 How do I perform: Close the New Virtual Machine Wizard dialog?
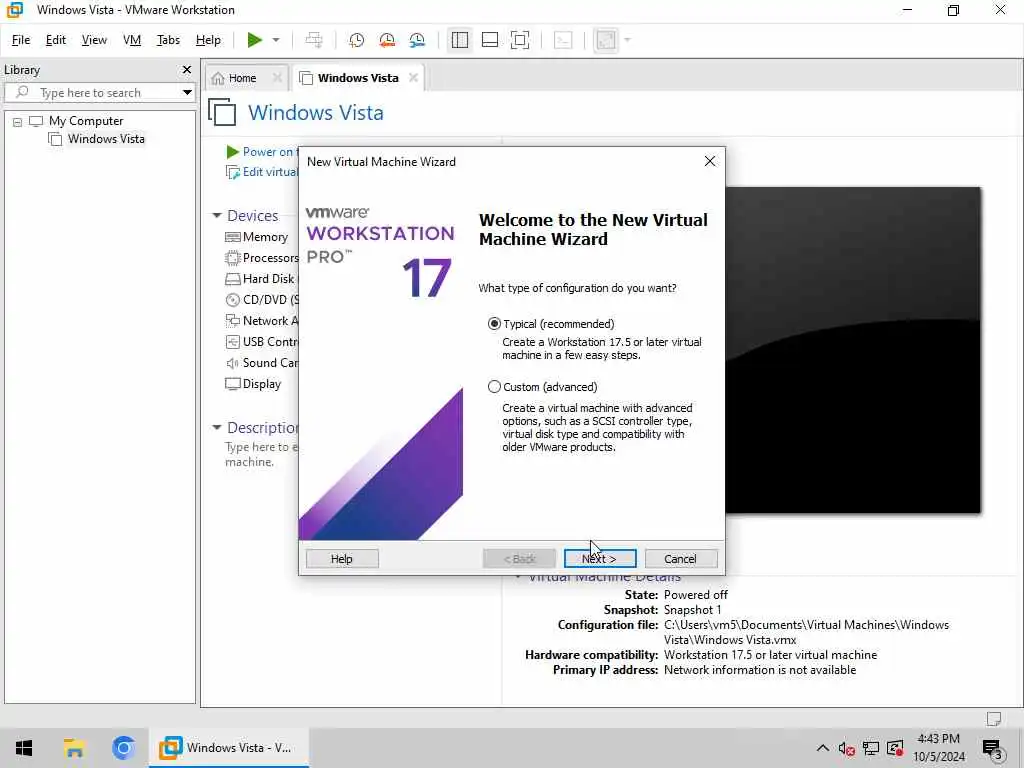tap(710, 161)
